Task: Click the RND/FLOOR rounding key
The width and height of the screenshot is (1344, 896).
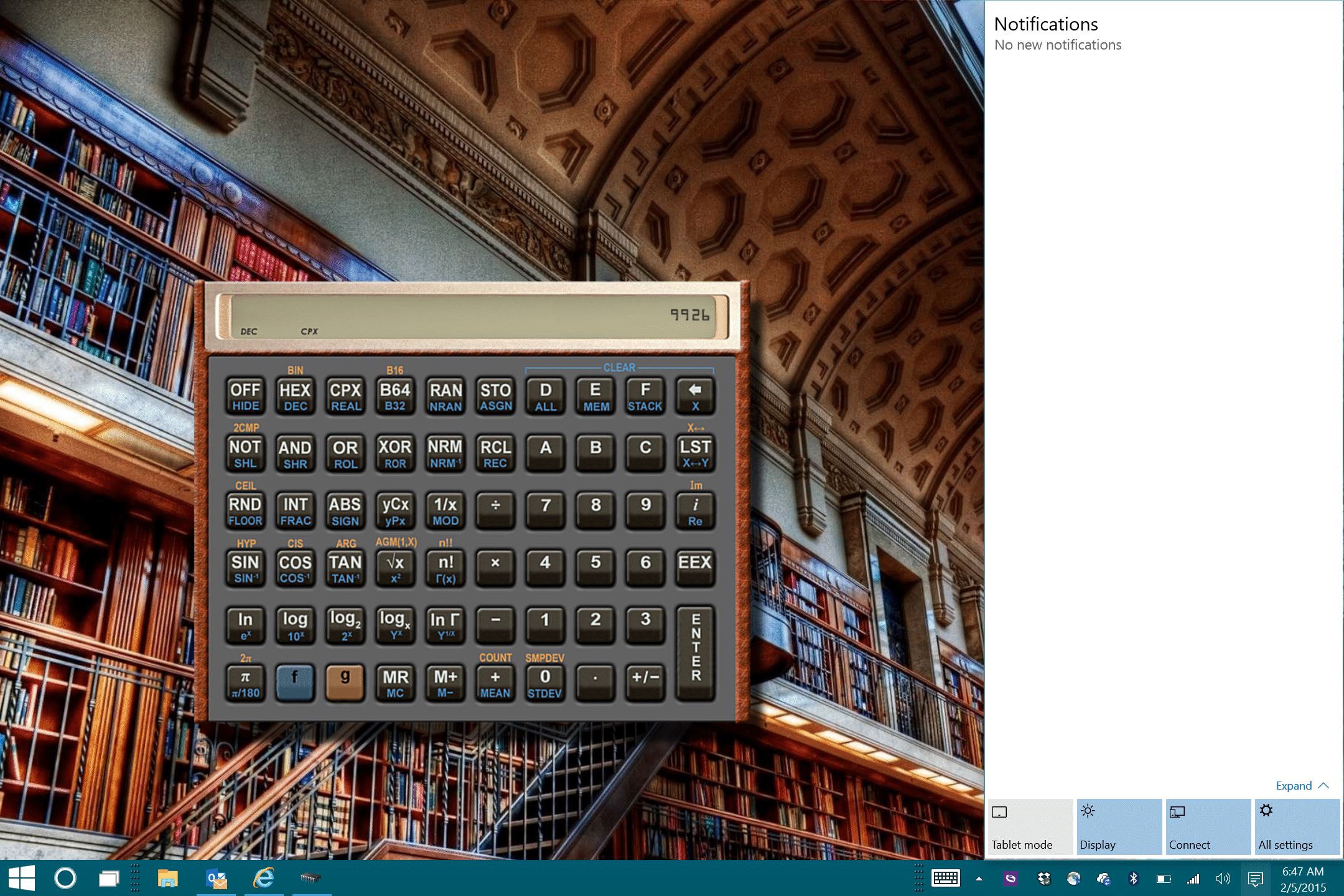Action: tap(245, 511)
